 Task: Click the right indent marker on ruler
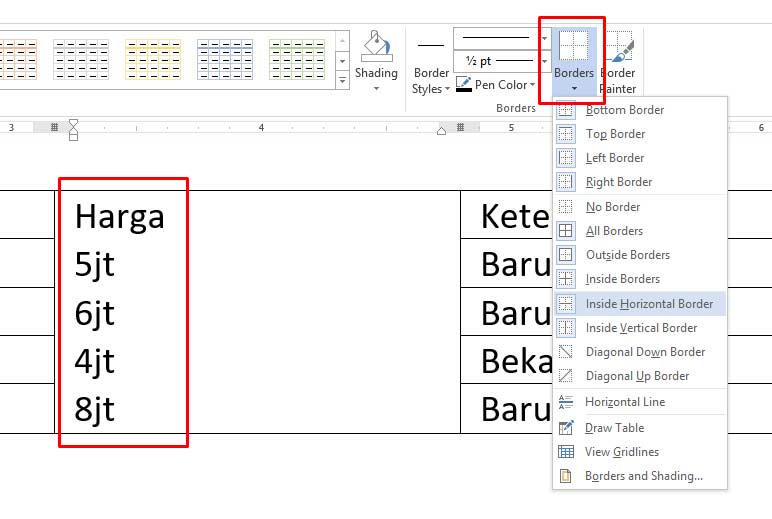(x=441, y=130)
